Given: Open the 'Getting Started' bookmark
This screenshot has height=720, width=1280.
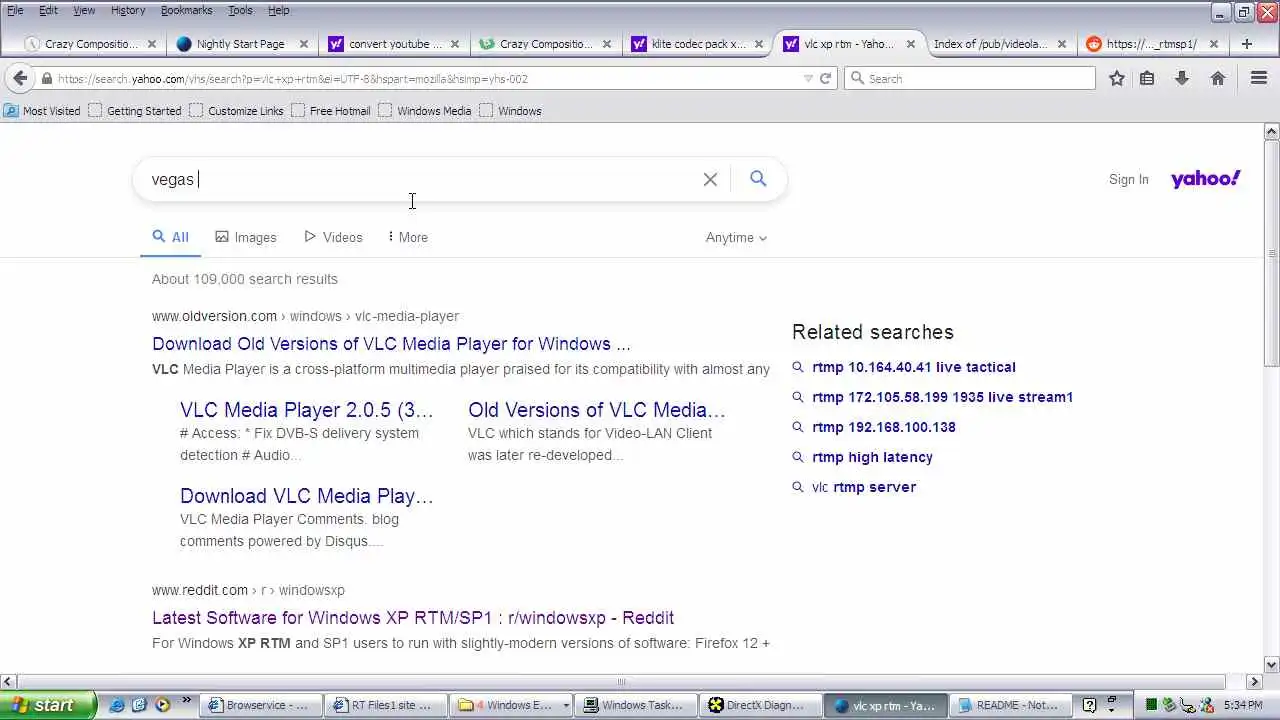Looking at the screenshot, I should pyautogui.click(x=135, y=111).
